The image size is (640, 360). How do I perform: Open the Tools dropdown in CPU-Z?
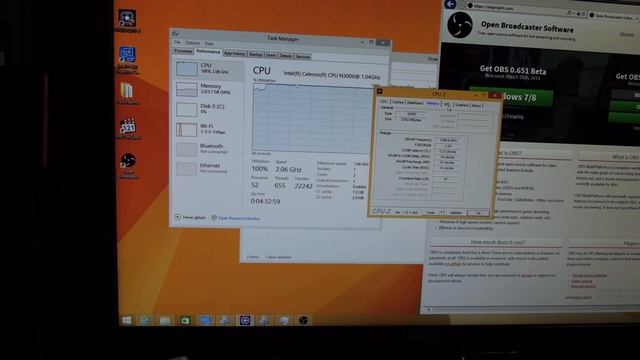pyautogui.click(x=433, y=212)
